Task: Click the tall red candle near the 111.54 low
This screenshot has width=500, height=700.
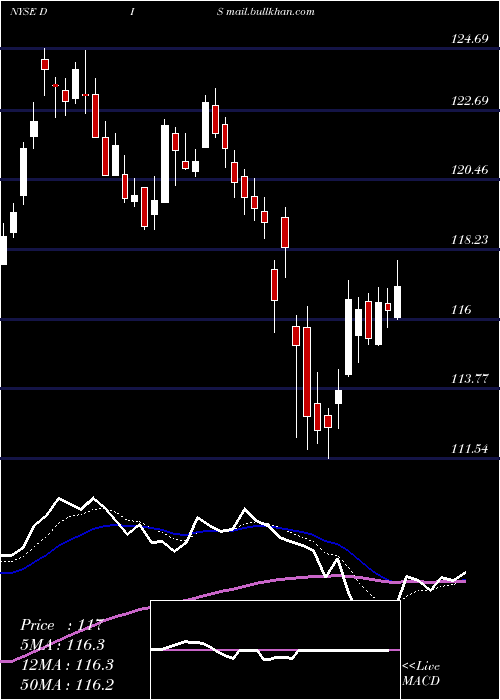Action: (307, 372)
